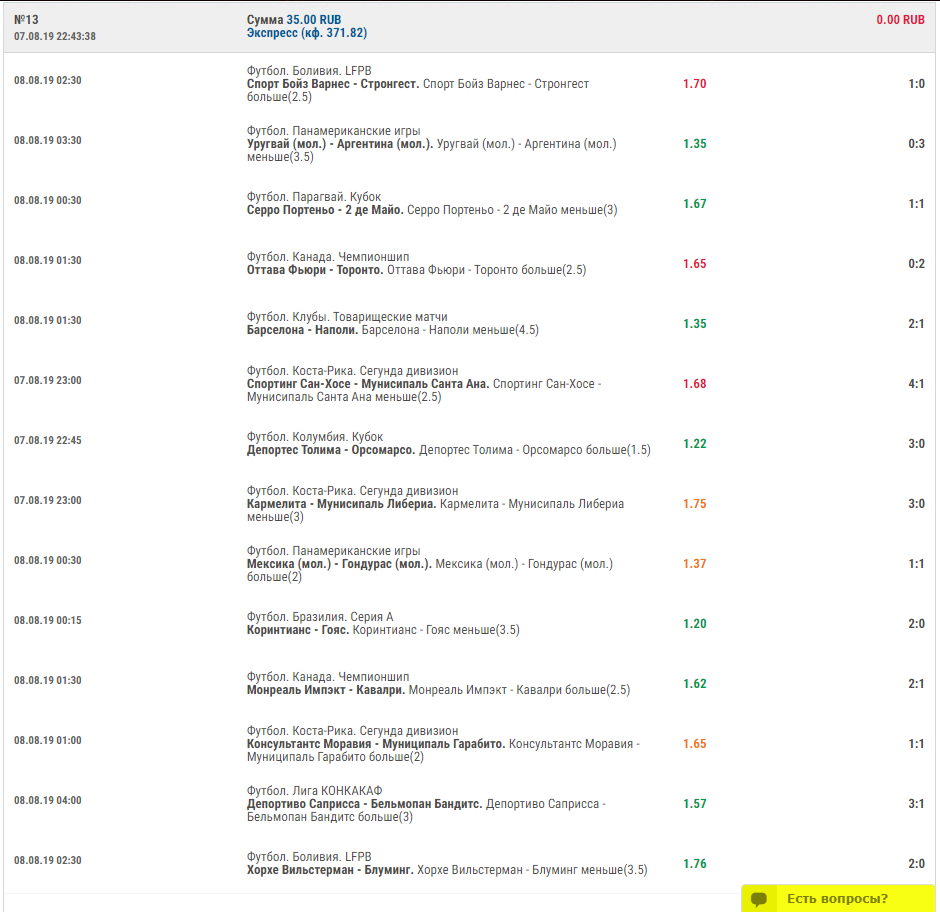This screenshot has height=912, width=940.
Task: Click the date 07.08.19 22:45
Action: click(x=48, y=441)
